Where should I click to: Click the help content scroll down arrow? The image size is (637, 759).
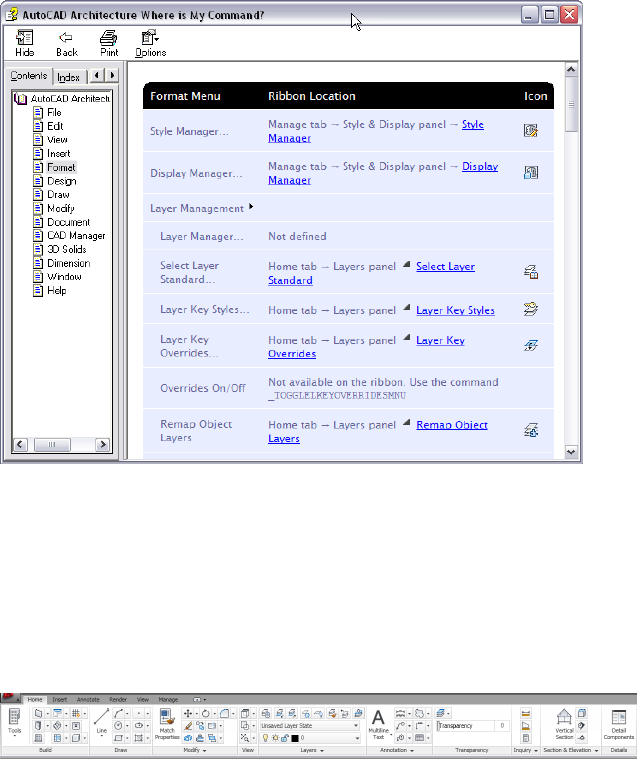pyautogui.click(x=571, y=452)
